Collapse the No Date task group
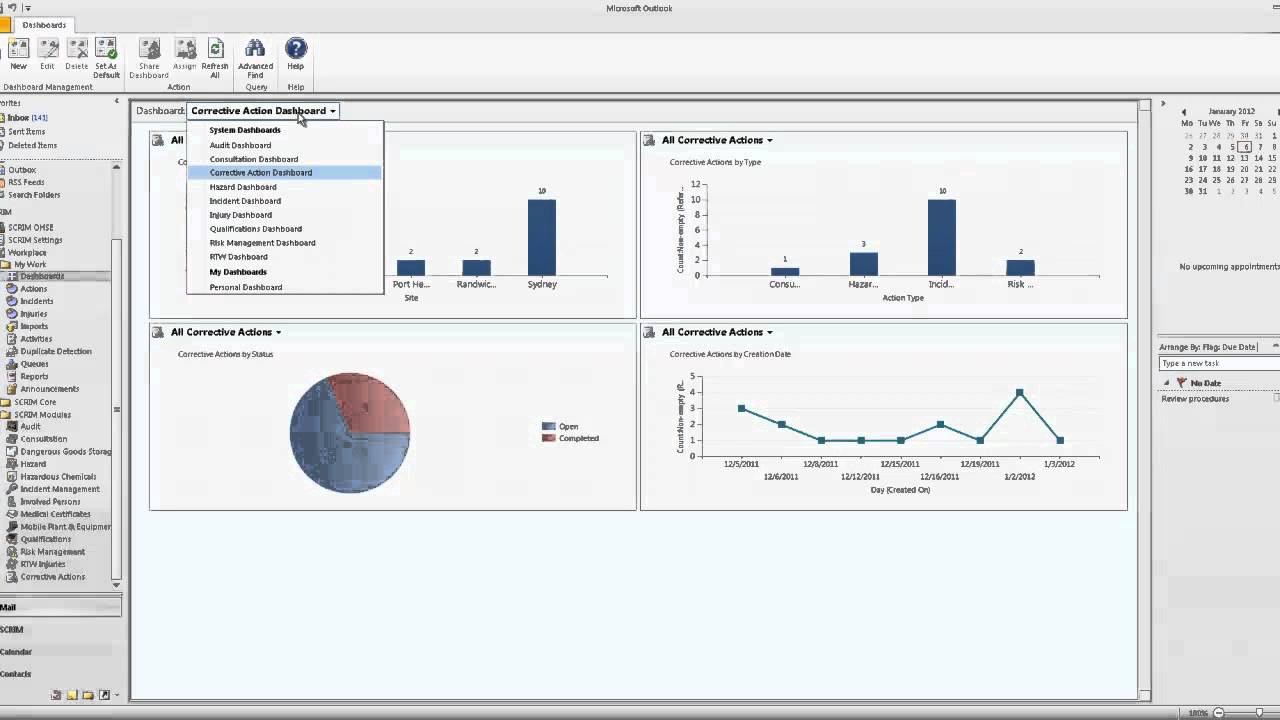1280x720 pixels. coord(1166,383)
